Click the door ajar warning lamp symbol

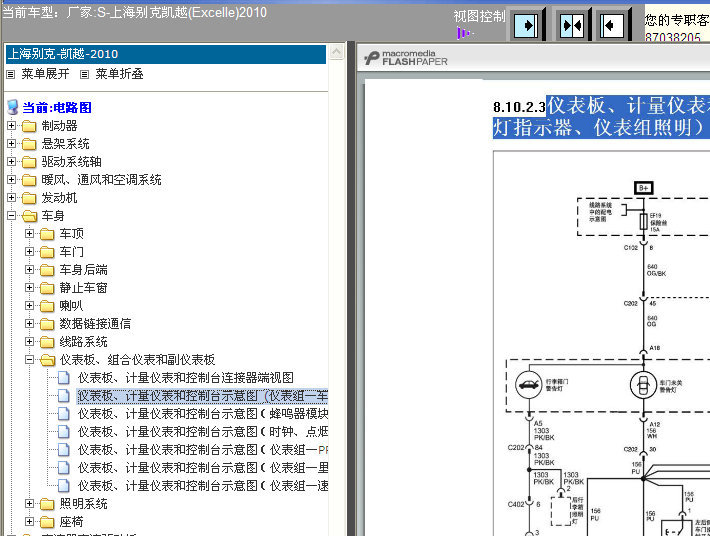point(643,385)
